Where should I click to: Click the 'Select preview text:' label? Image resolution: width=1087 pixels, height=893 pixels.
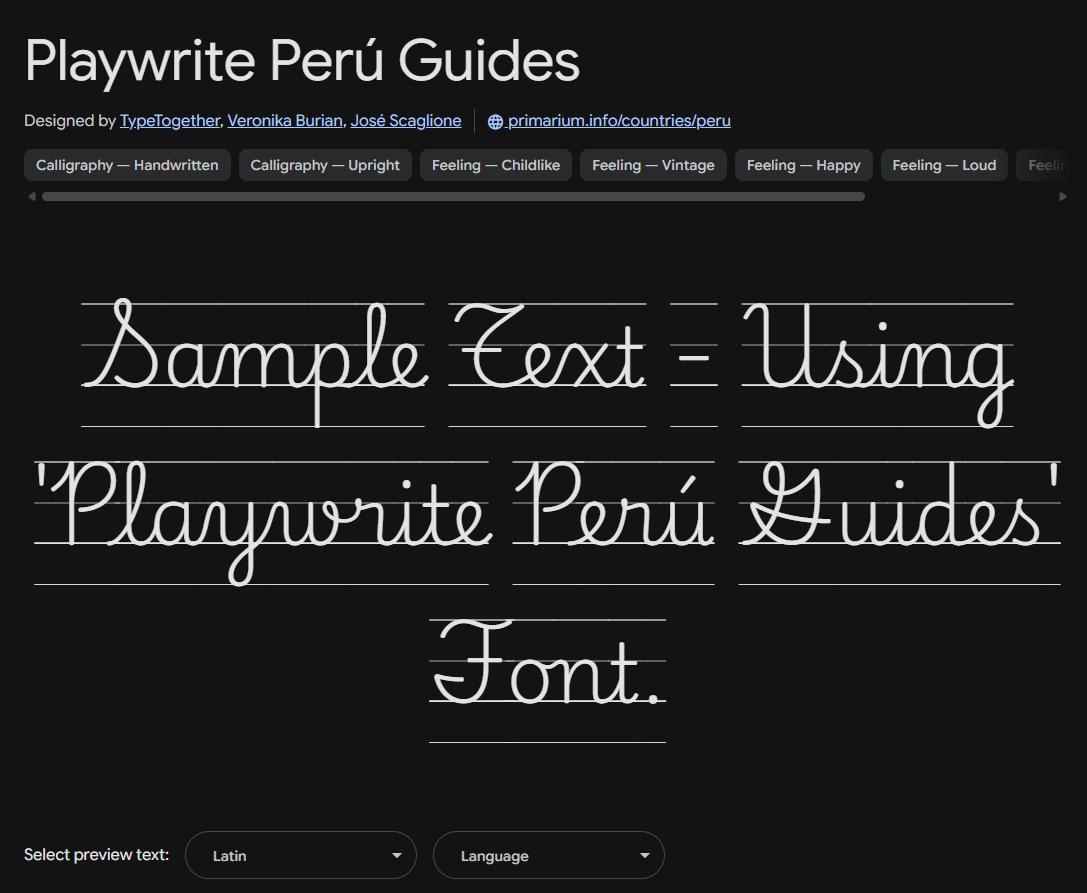coord(96,855)
